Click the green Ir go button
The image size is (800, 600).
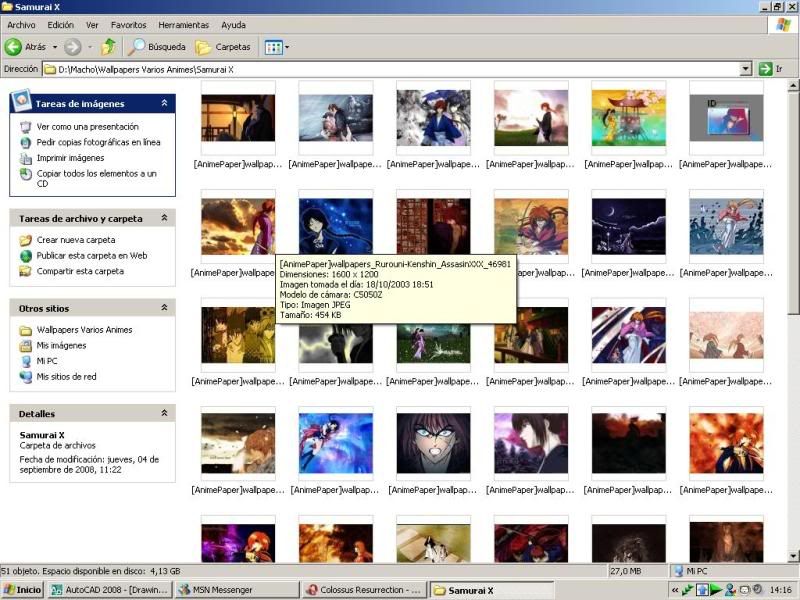point(770,69)
